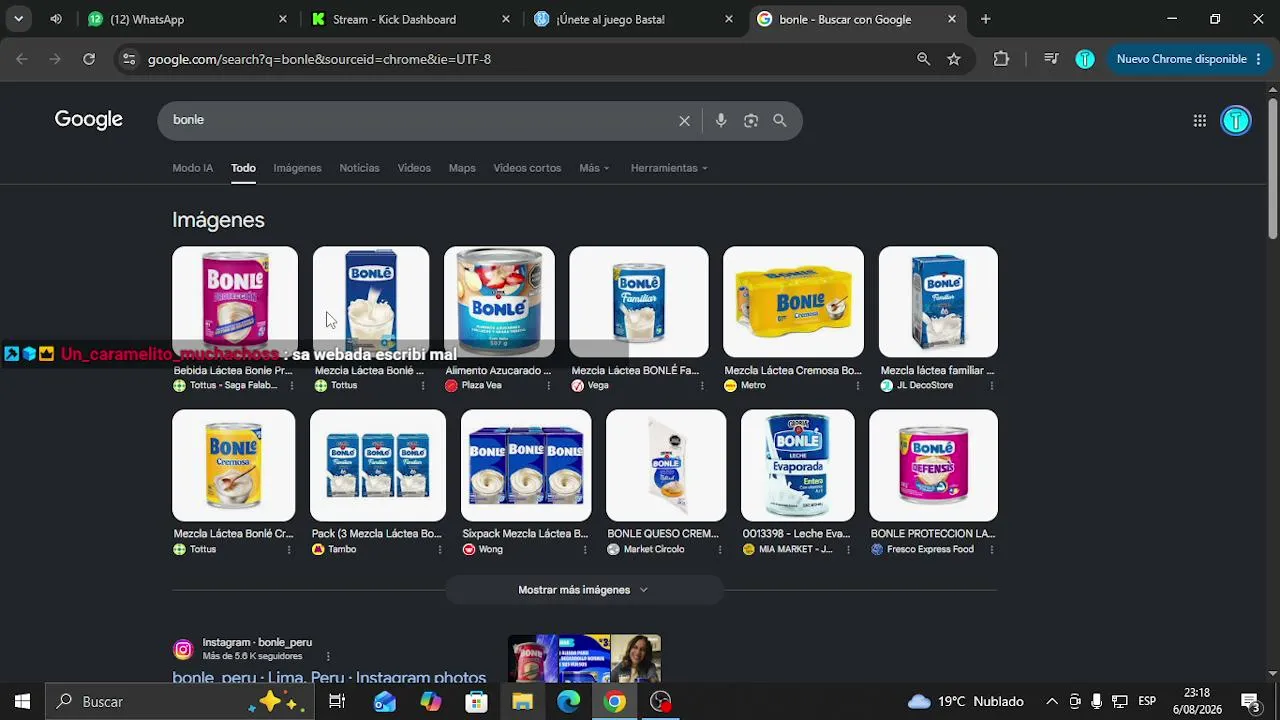Open the ESP language indicator
1280x720 pixels.
pyautogui.click(x=1147, y=702)
